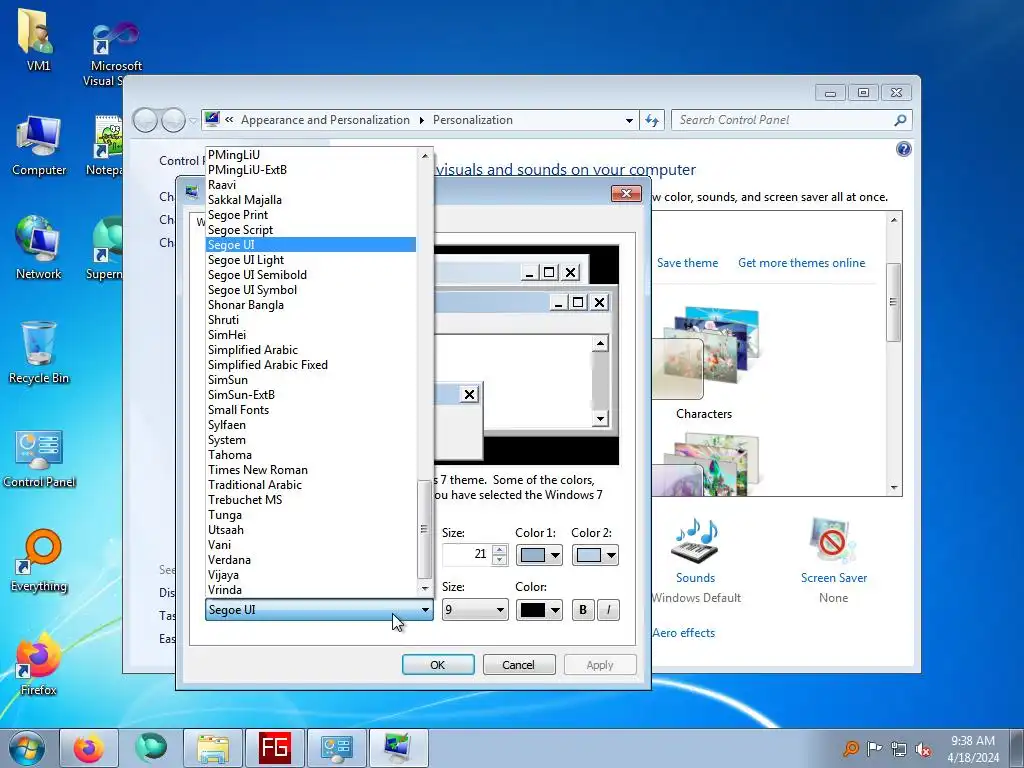Expand the address bar history dropdown
The width and height of the screenshot is (1024, 768).
(629, 120)
